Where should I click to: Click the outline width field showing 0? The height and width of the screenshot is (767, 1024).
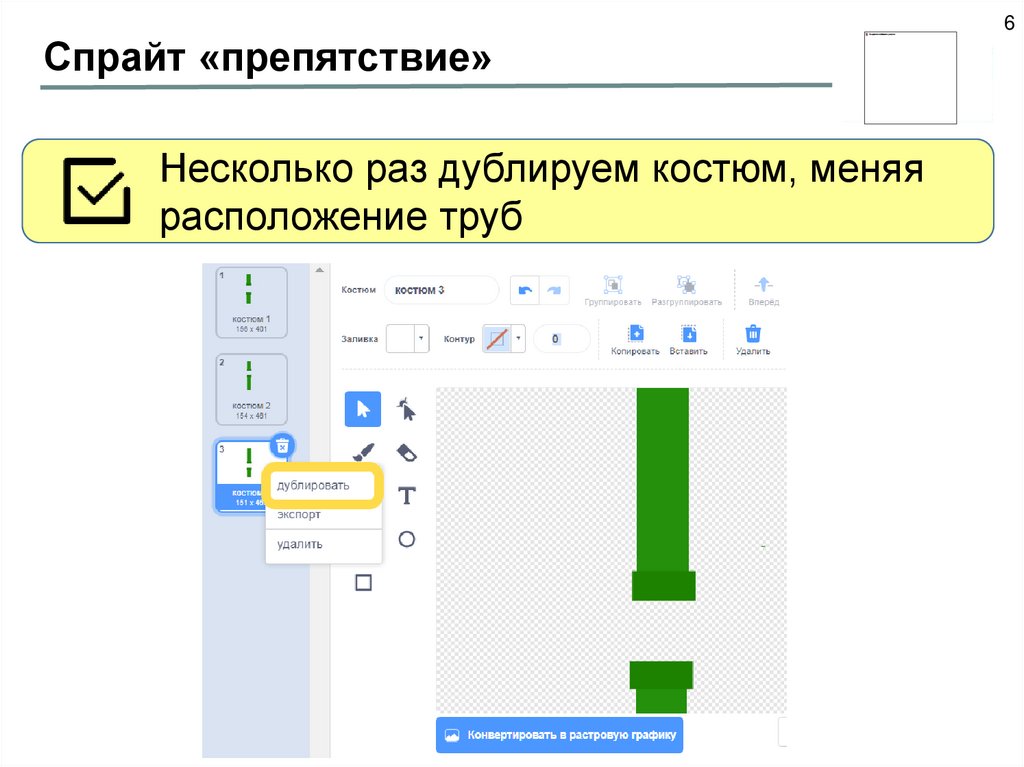(561, 338)
